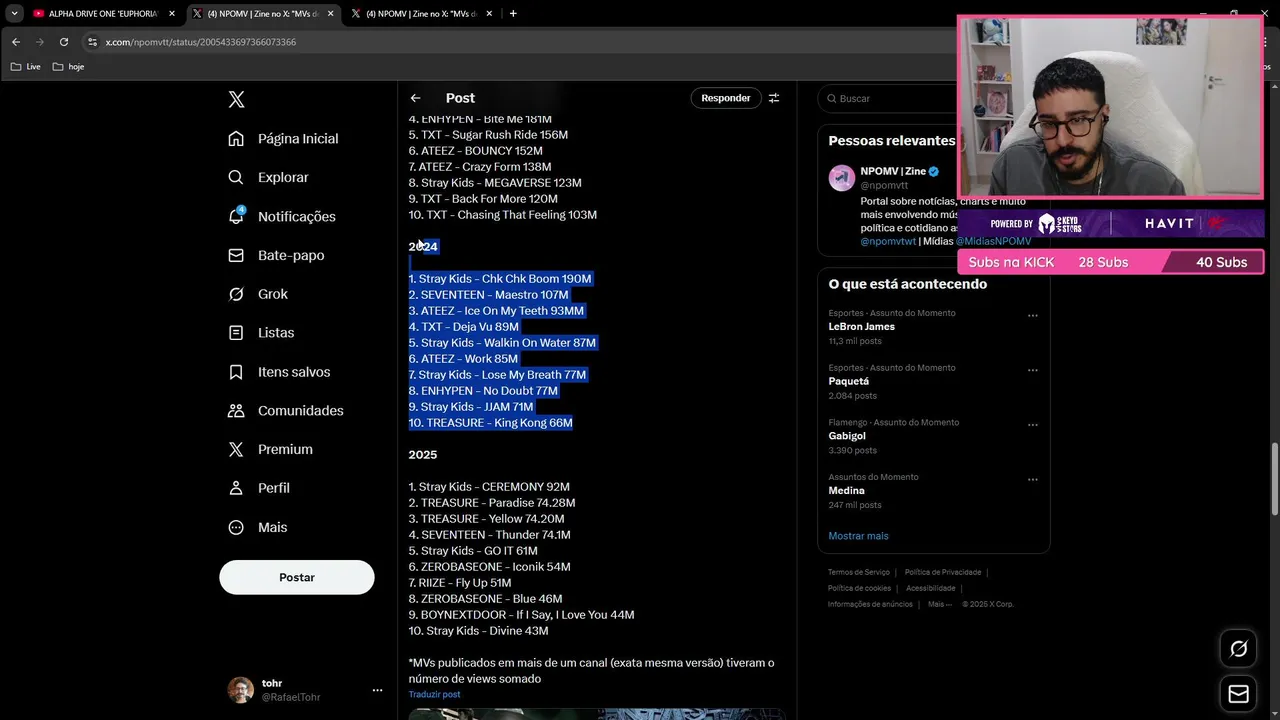The image size is (1280, 720).
Task: Open Comunidades people icon
Action: pyautogui.click(x=236, y=410)
